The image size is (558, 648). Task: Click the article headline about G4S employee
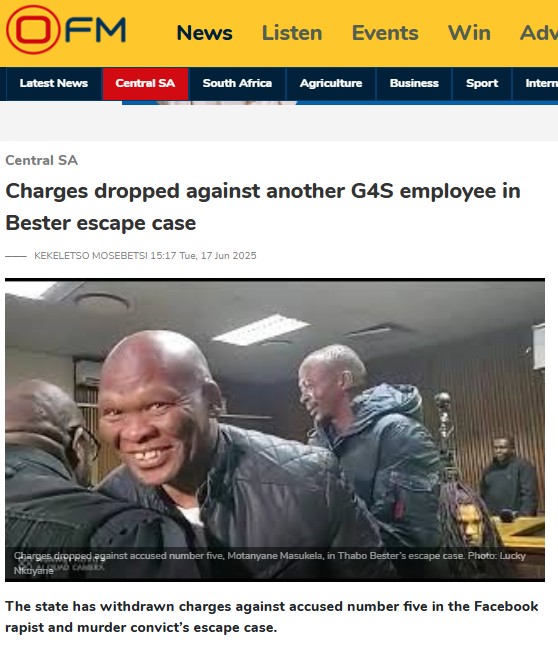pos(263,207)
